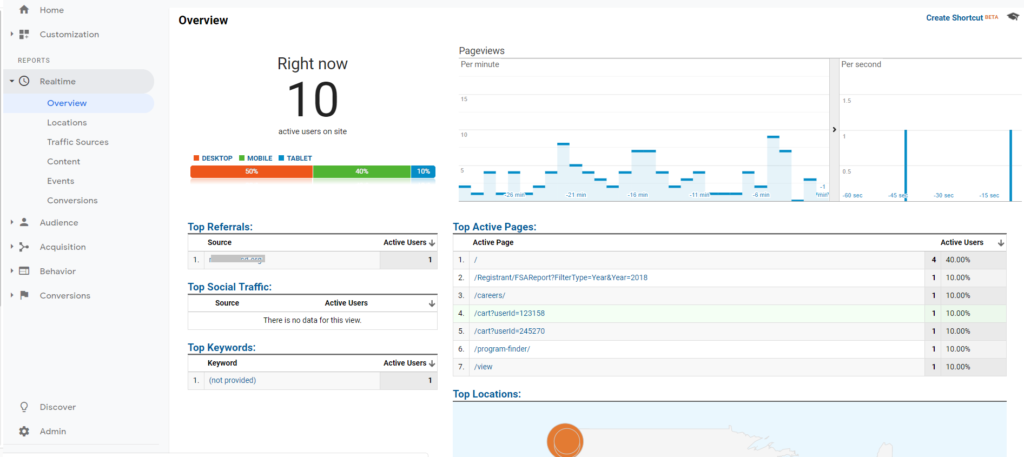Open the /cart?userId=245270 page link
1024x457 pixels.
click(509, 331)
